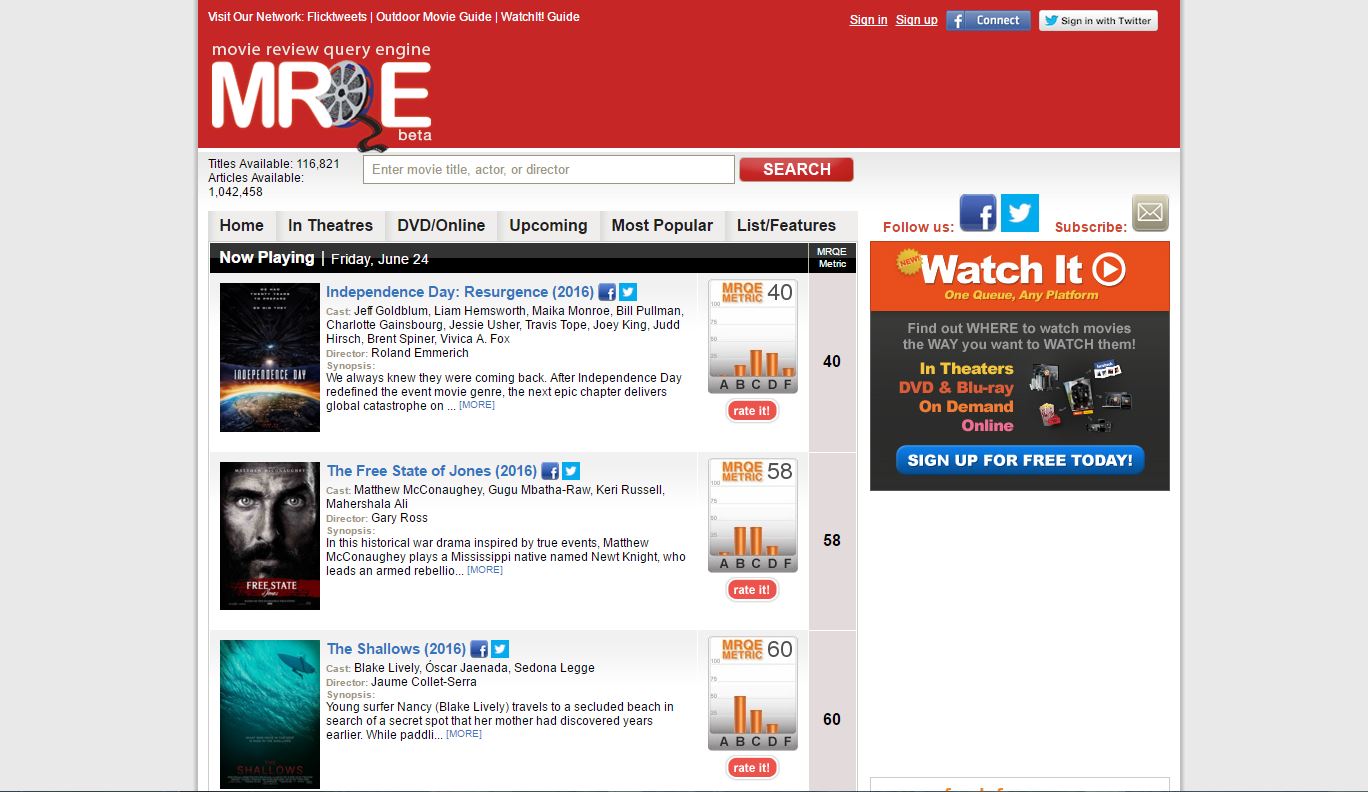Click The Shallows poster thumbnail
This screenshot has width=1368, height=792.
click(270, 714)
